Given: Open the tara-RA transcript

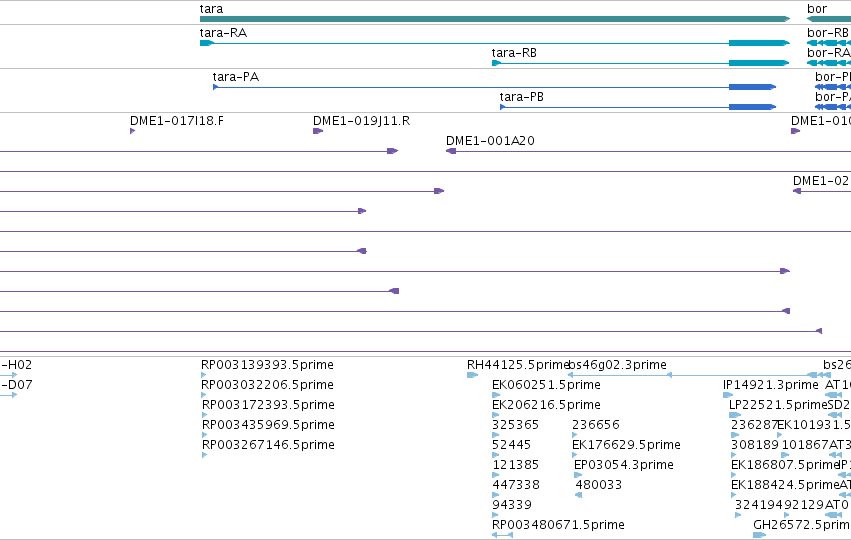Looking at the screenshot, I should coord(223,33).
